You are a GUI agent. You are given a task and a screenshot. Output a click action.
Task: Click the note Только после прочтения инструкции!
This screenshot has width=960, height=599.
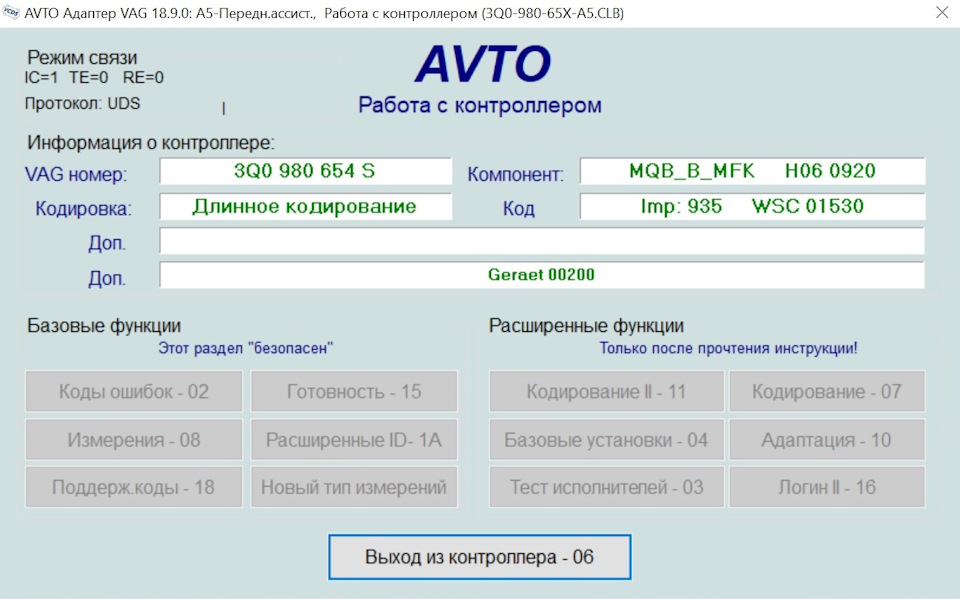728,348
